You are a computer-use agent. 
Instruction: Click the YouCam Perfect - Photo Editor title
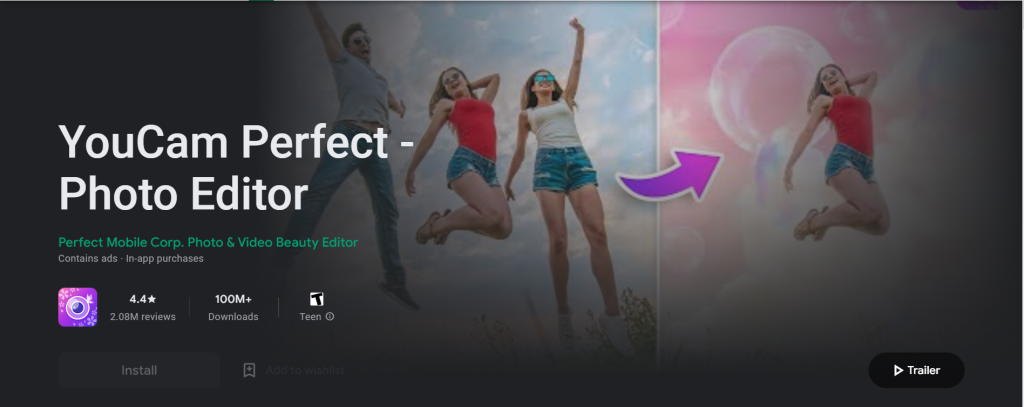[x=236, y=168]
